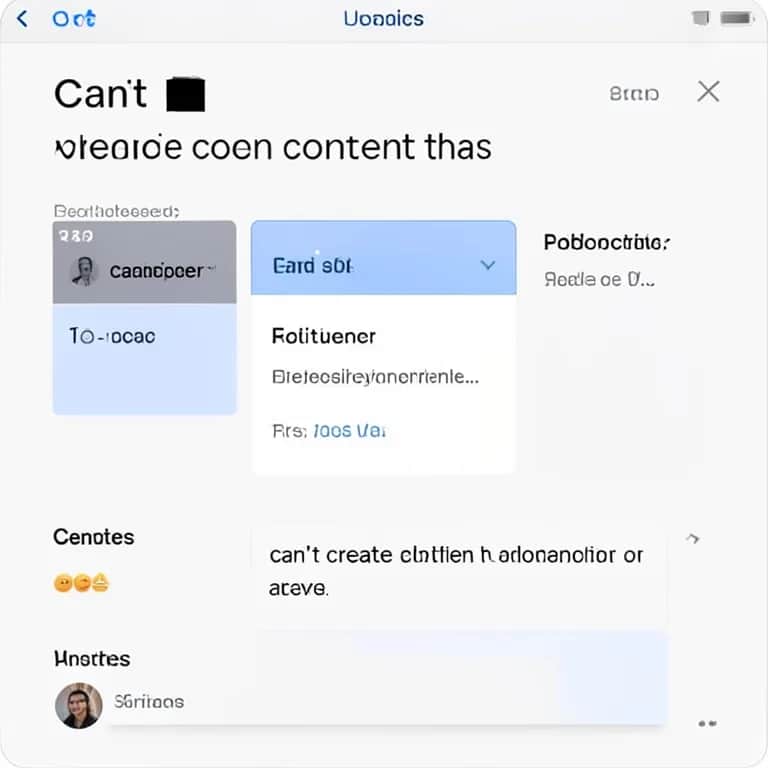Click the first yellow emoji face

tap(63, 583)
